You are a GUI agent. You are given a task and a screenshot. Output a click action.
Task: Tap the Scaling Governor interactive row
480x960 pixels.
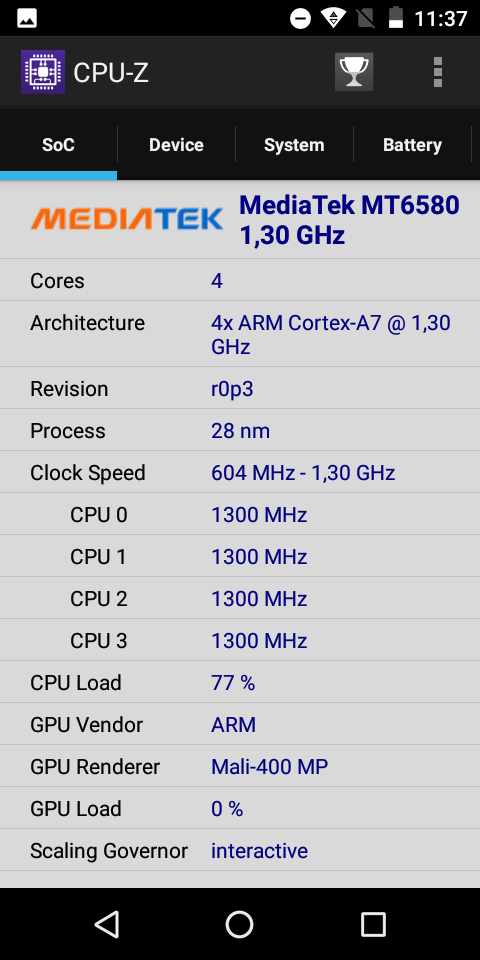(240, 850)
